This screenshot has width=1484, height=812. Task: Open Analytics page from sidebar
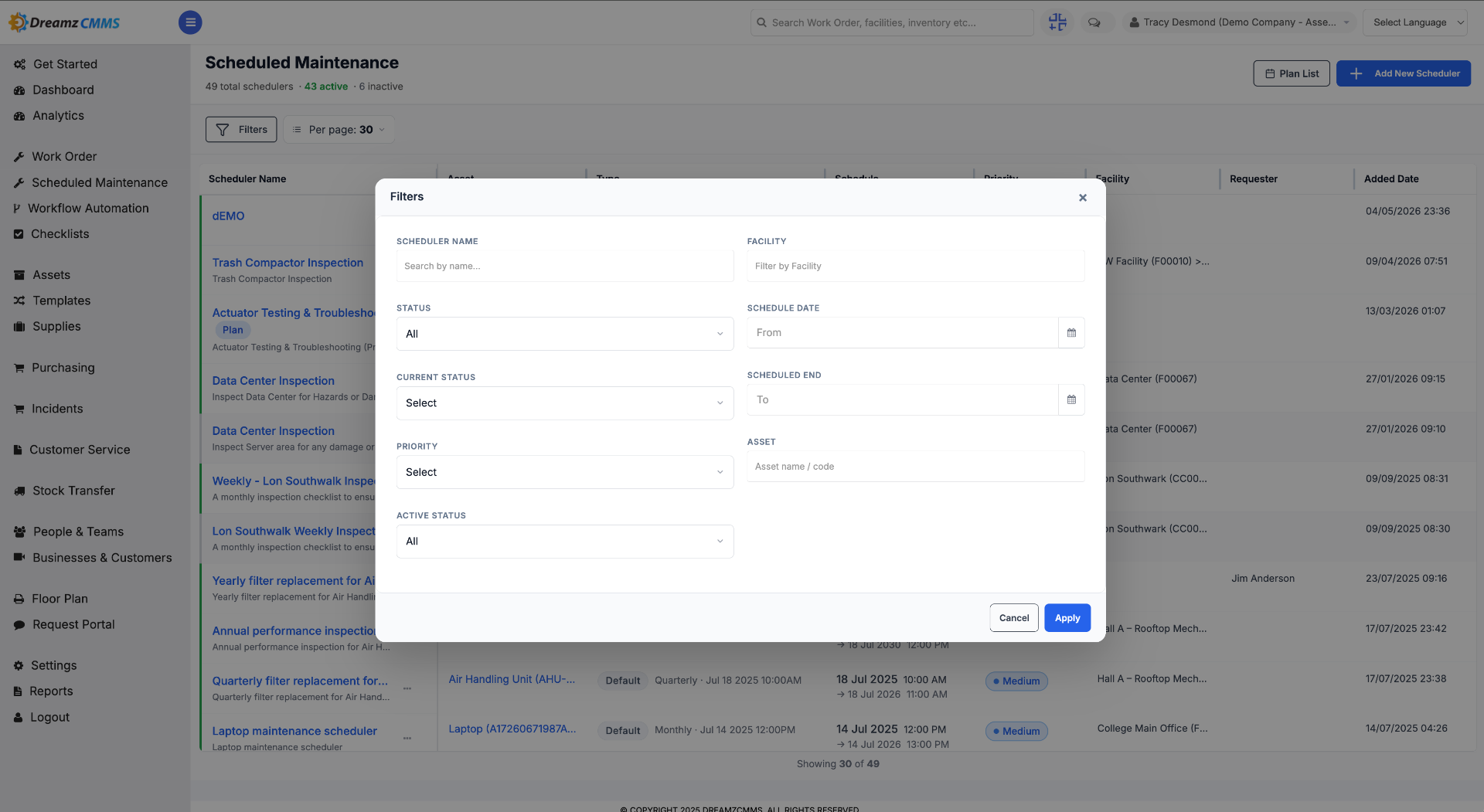[58, 116]
